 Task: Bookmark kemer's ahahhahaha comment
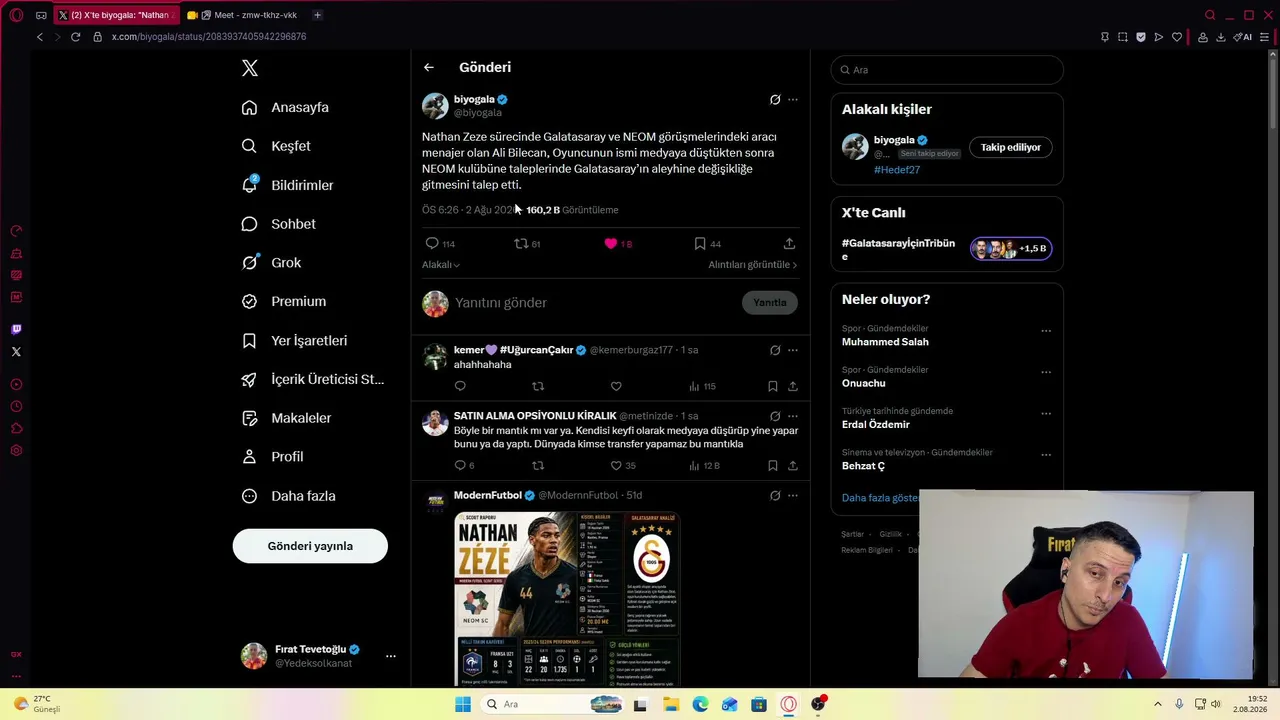tap(773, 386)
